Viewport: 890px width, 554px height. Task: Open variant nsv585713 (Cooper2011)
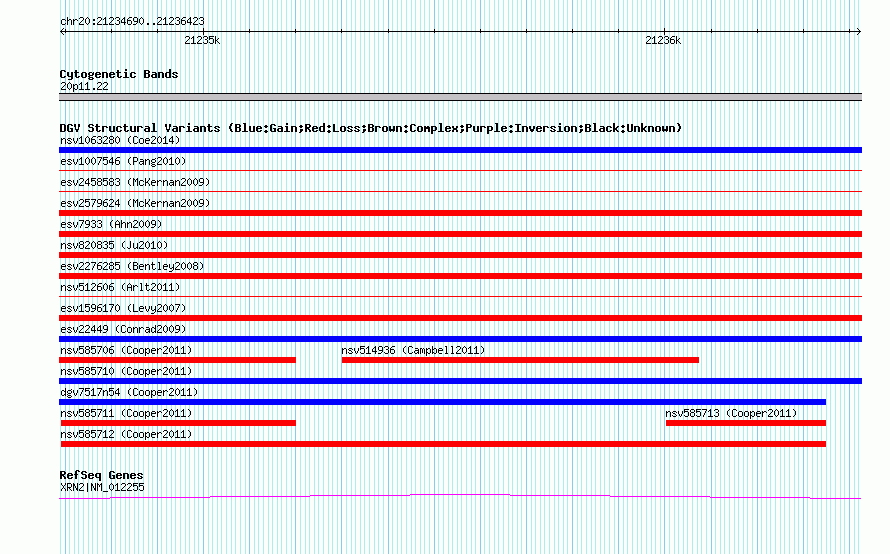[x=731, y=413]
